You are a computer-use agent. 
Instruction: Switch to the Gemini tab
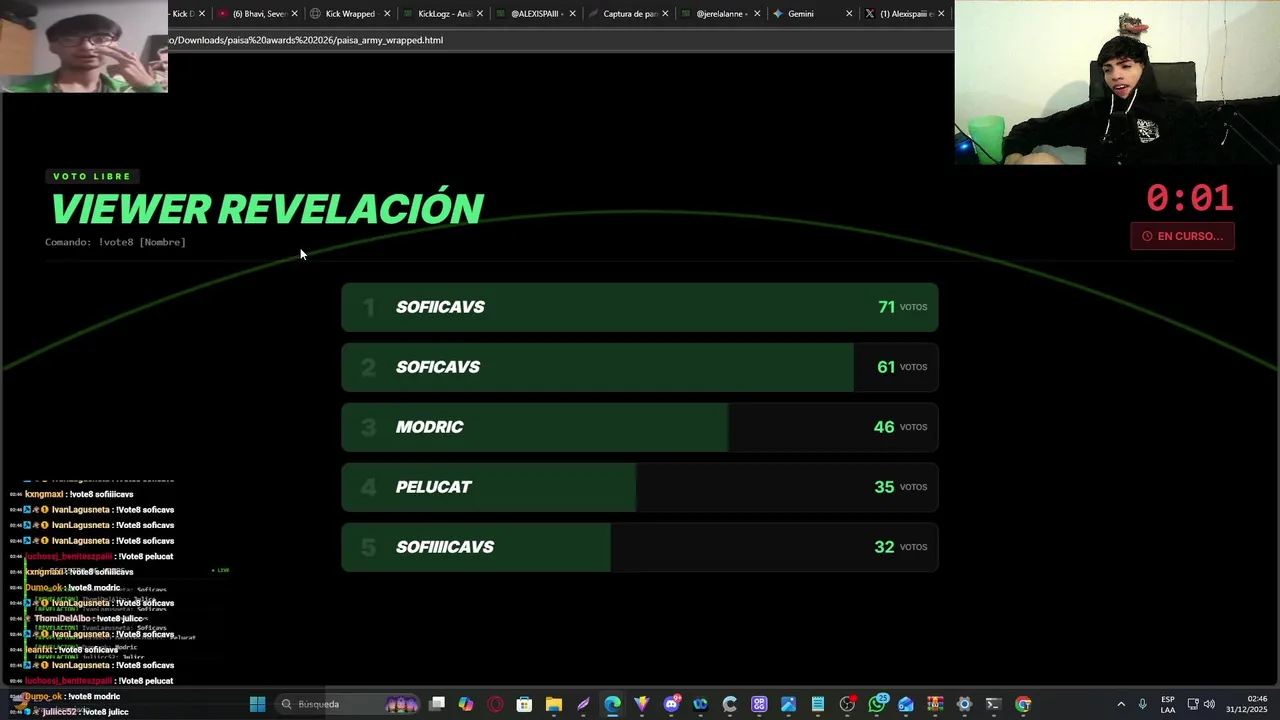click(813, 14)
